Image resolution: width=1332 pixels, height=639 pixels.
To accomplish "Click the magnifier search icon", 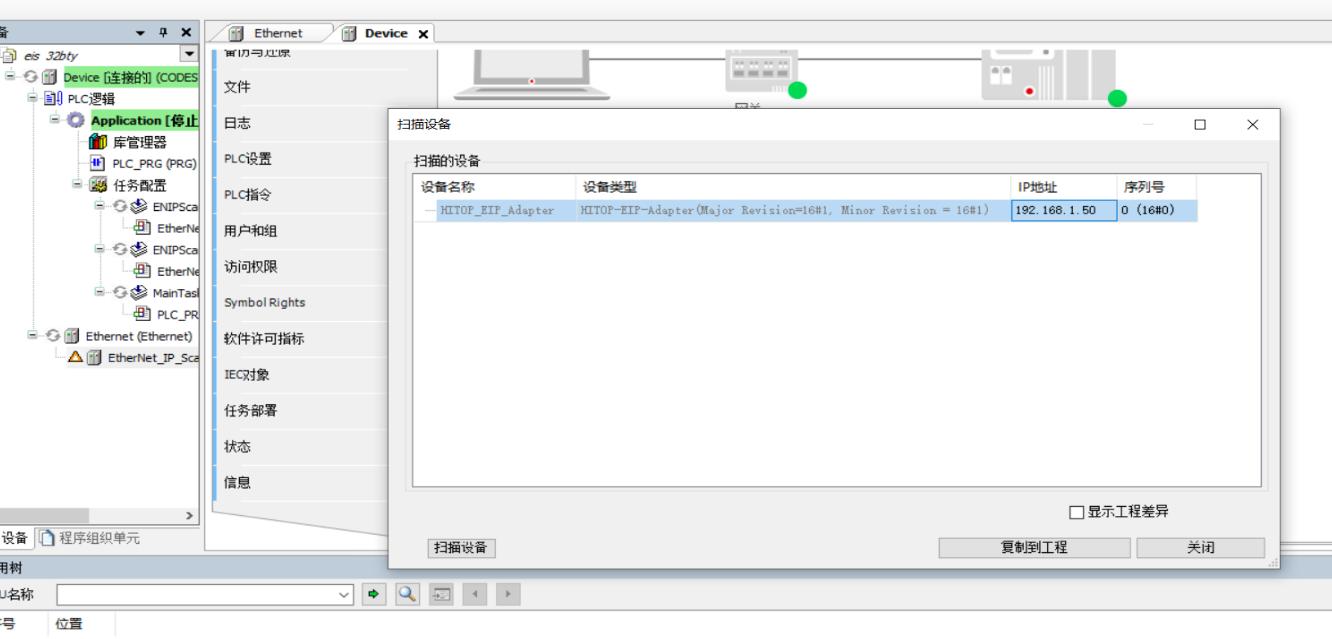I will click(x=407, y=594).
